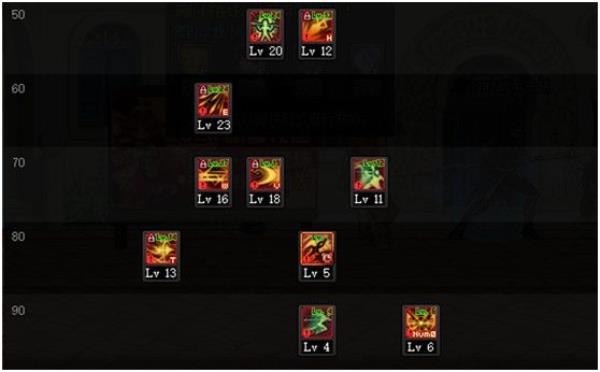This screenshot has height=372, width=600.
Task: Click the "Lv 6" level text
Action: (x=421, y=347)
